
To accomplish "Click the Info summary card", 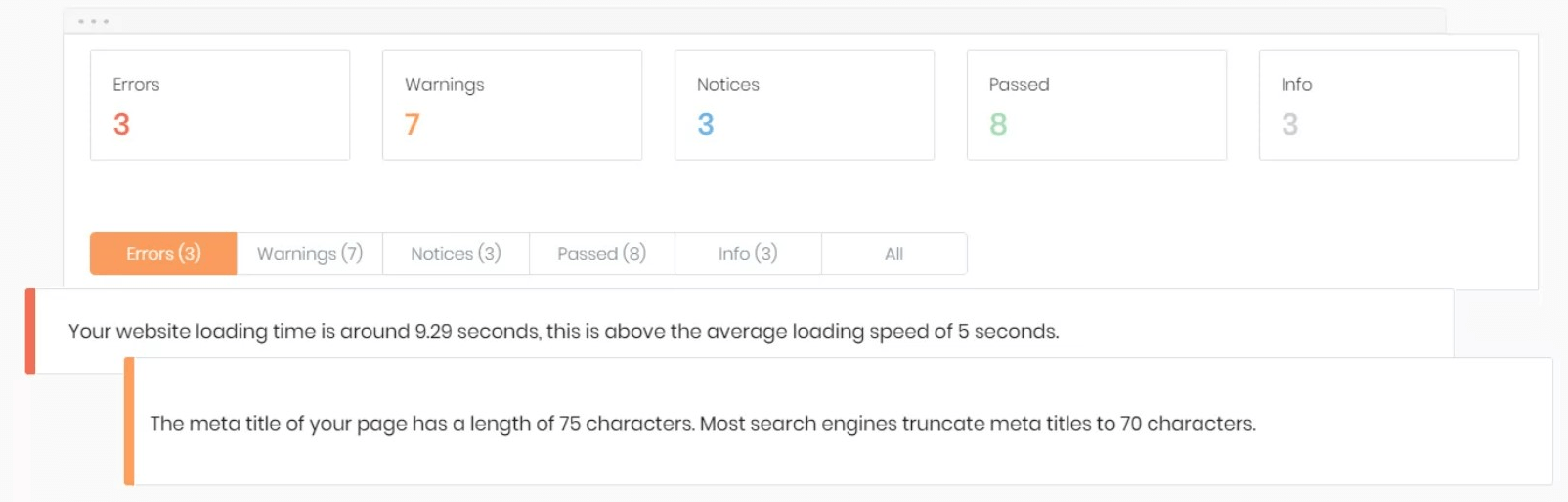I will pos(1389,105).
